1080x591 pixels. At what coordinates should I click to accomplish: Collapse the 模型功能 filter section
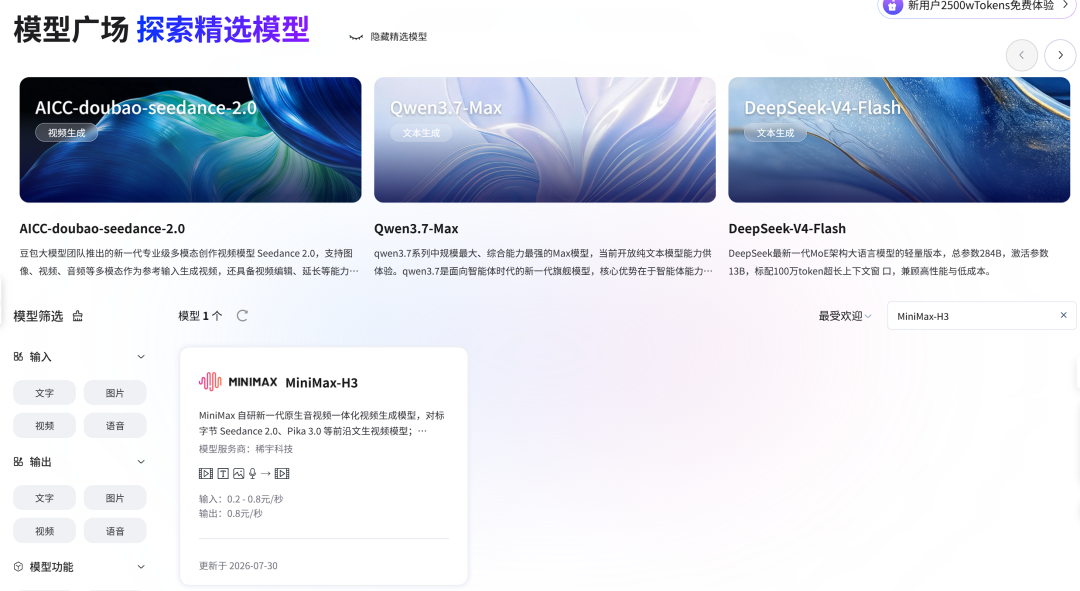tap(141, 567)
